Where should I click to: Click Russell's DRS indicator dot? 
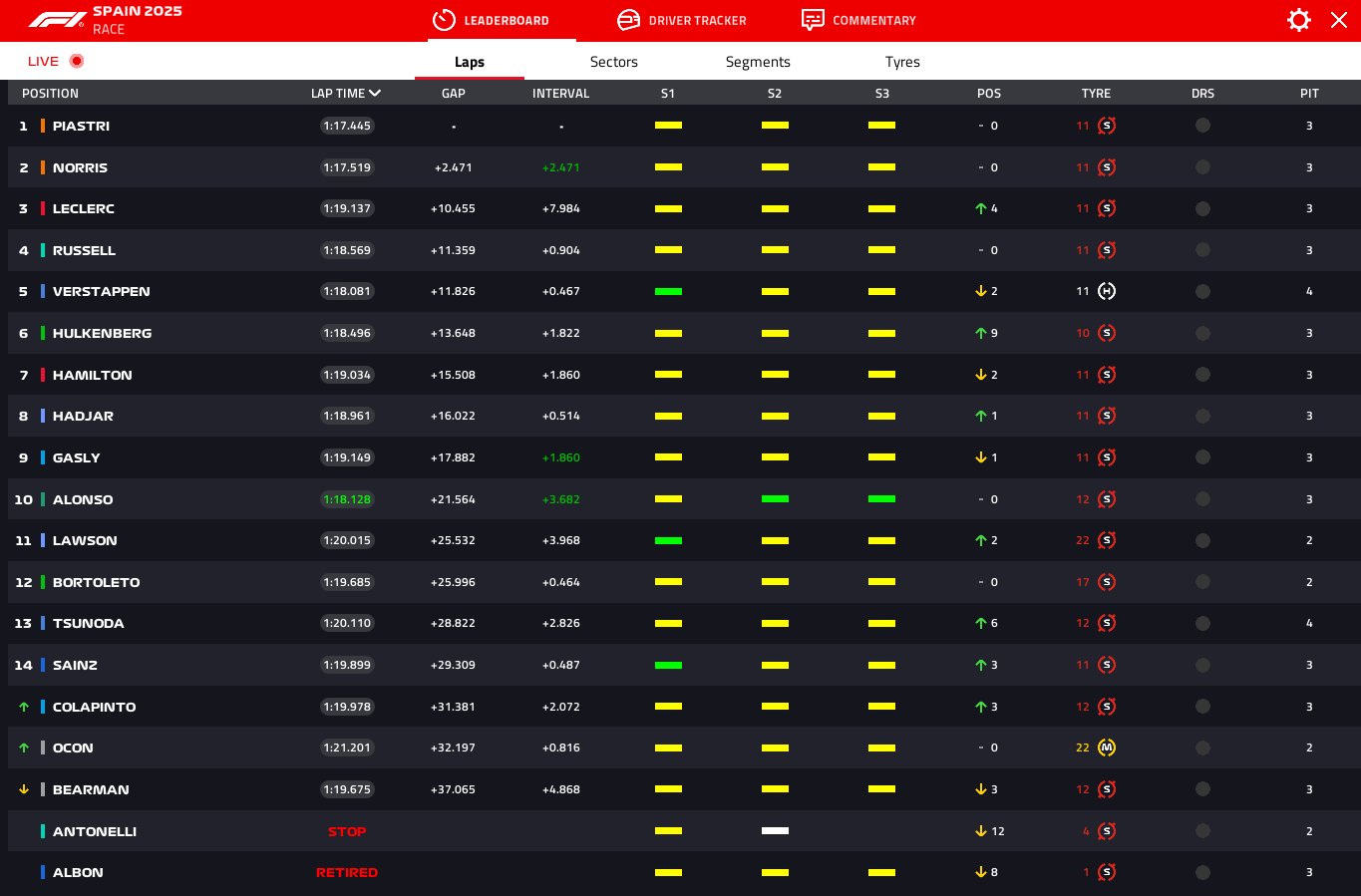pos(1202,250)
